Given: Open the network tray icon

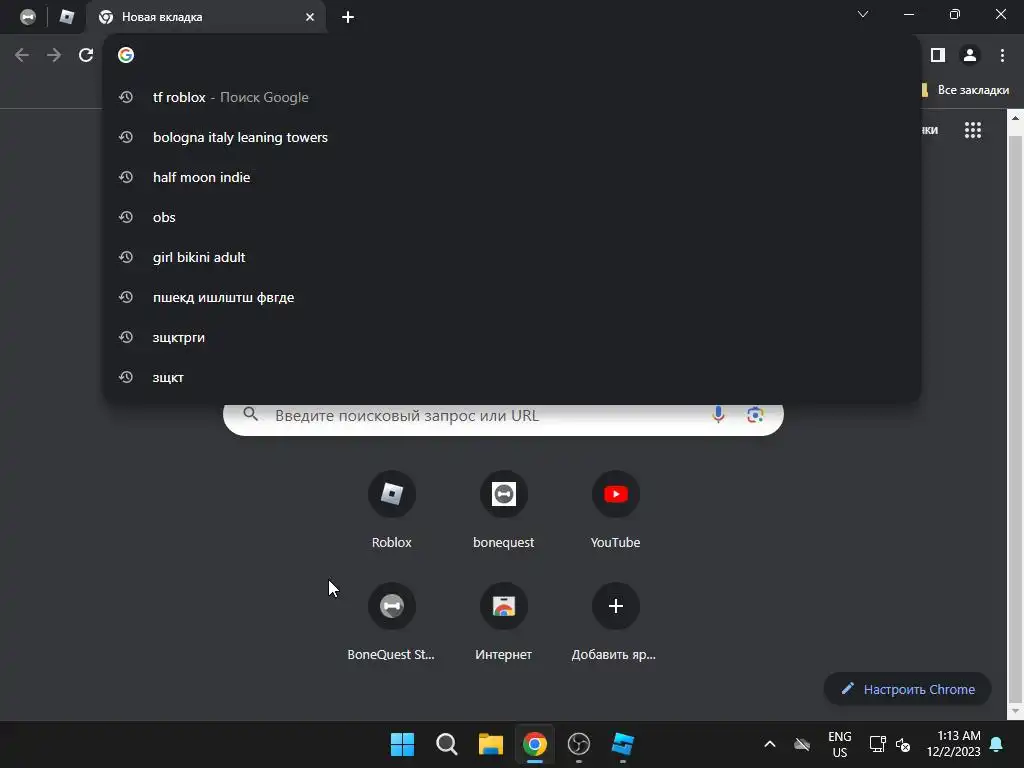Looking at the screenshot, I should 877,744.
